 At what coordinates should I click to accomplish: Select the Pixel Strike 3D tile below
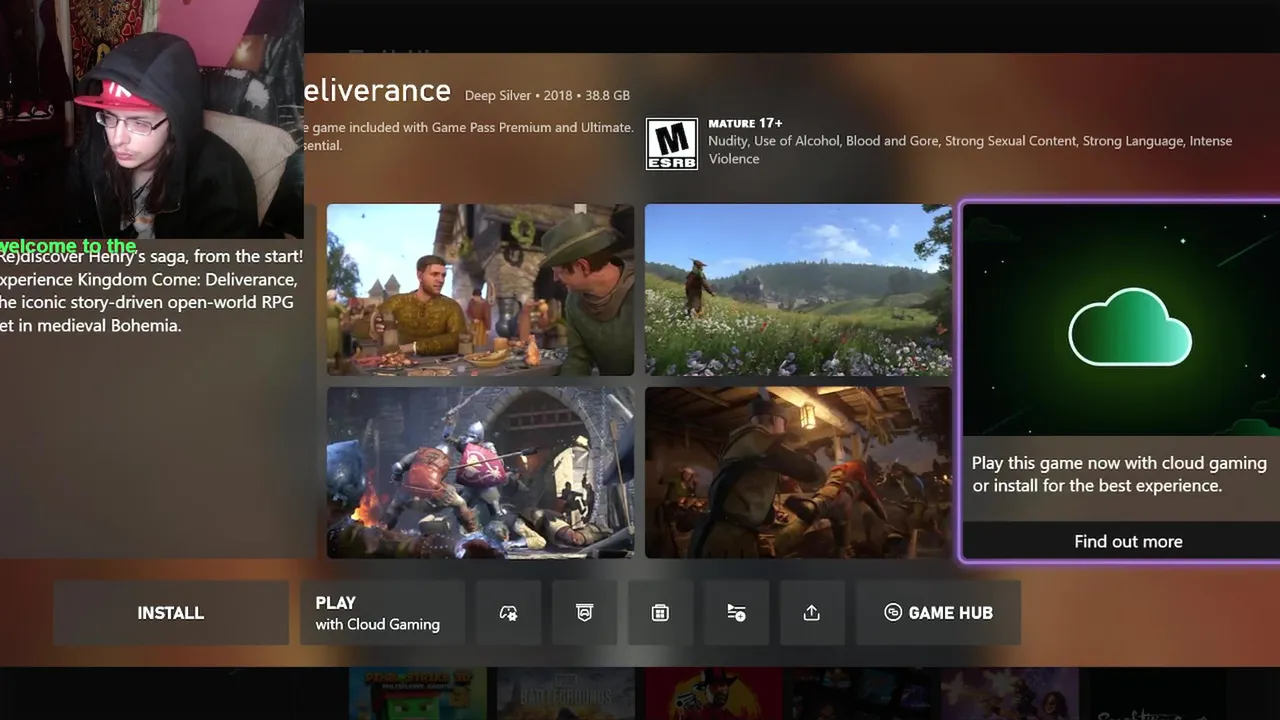pos(417,694)
